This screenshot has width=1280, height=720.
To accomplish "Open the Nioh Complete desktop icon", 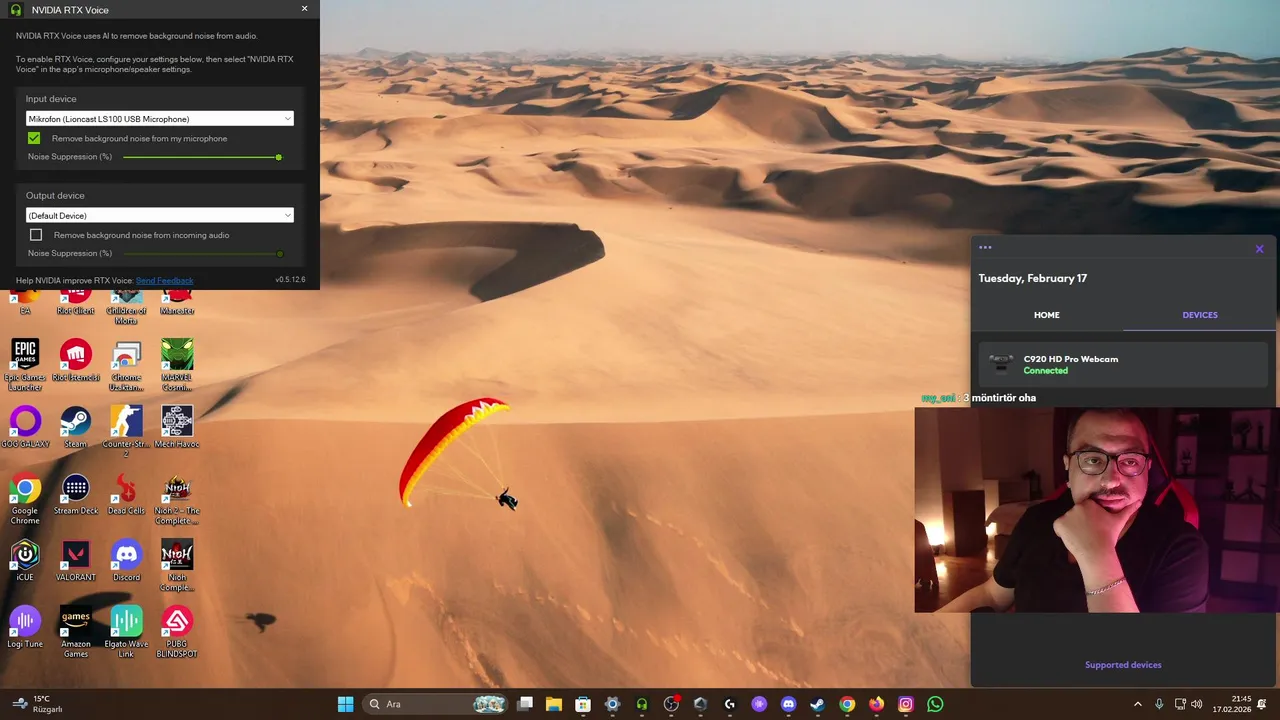I will pyautogui.click(x=177, y=565).
